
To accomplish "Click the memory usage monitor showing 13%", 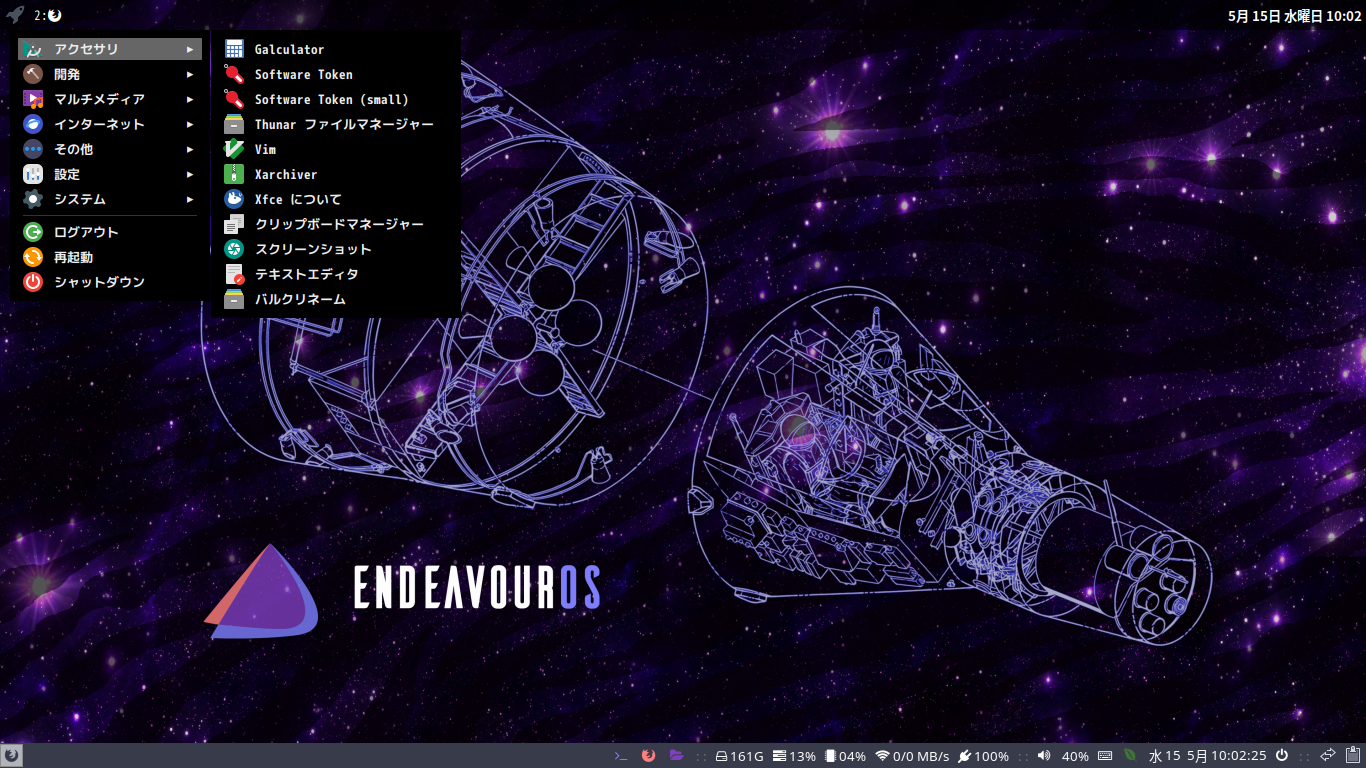I will (794, 756).
